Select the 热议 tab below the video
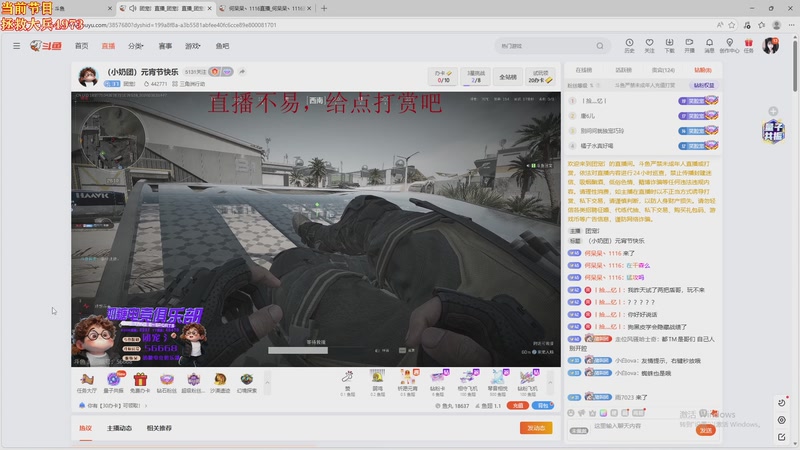Image resolution: width=800 pixels, height=450 pixels. pos(85,428)
